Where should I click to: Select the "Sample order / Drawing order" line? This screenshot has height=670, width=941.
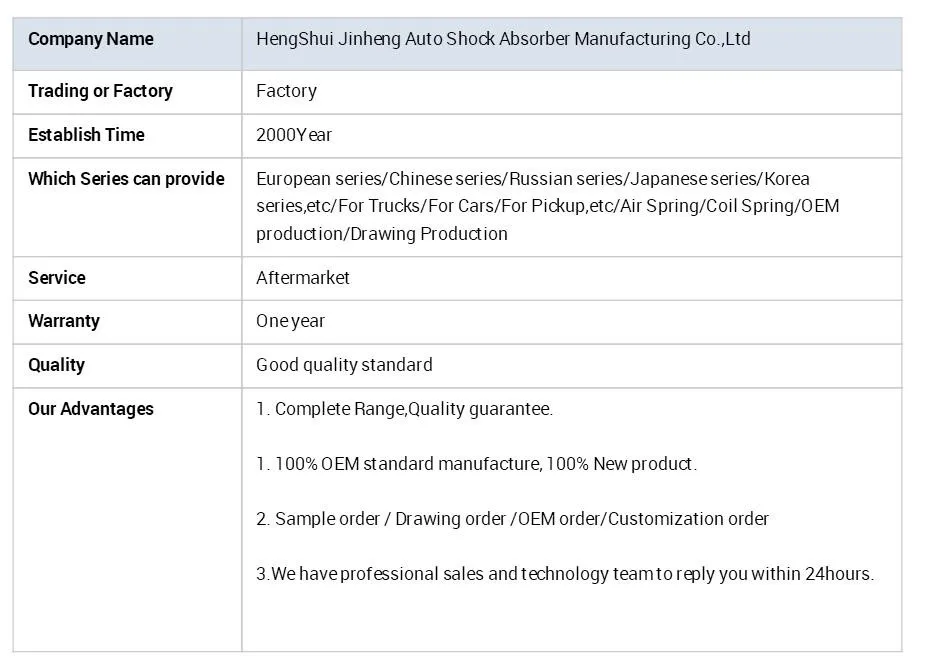(x=512, y=519)
